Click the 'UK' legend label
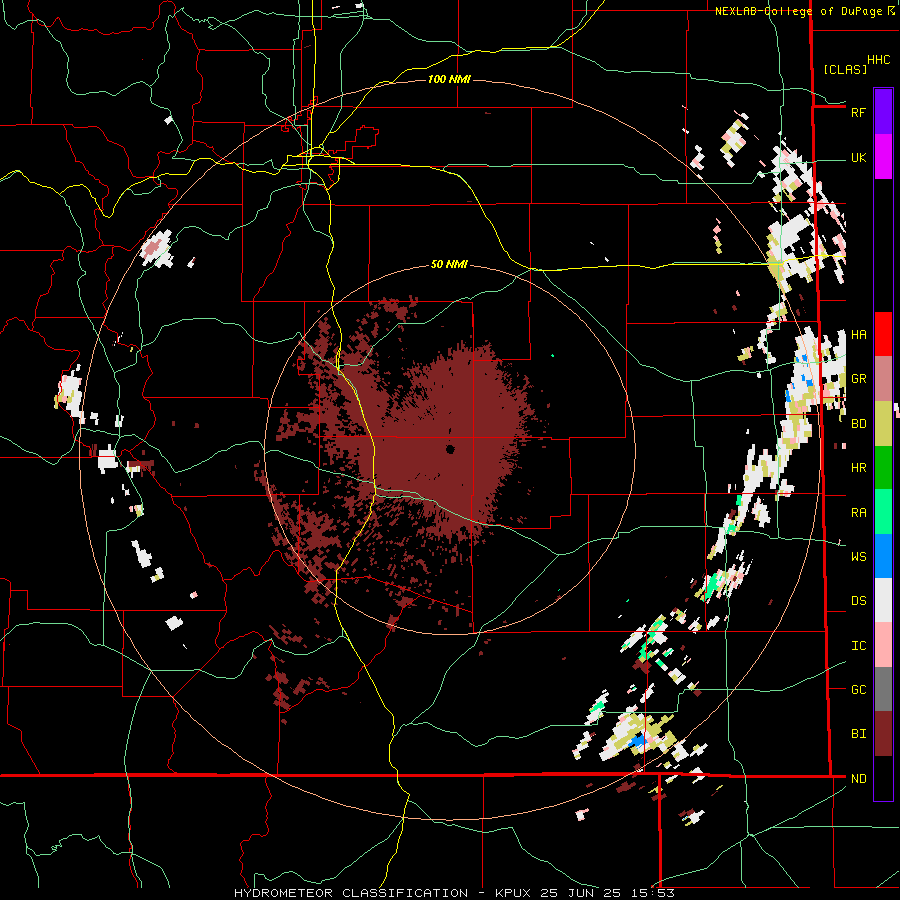 [x=858, y=158]
